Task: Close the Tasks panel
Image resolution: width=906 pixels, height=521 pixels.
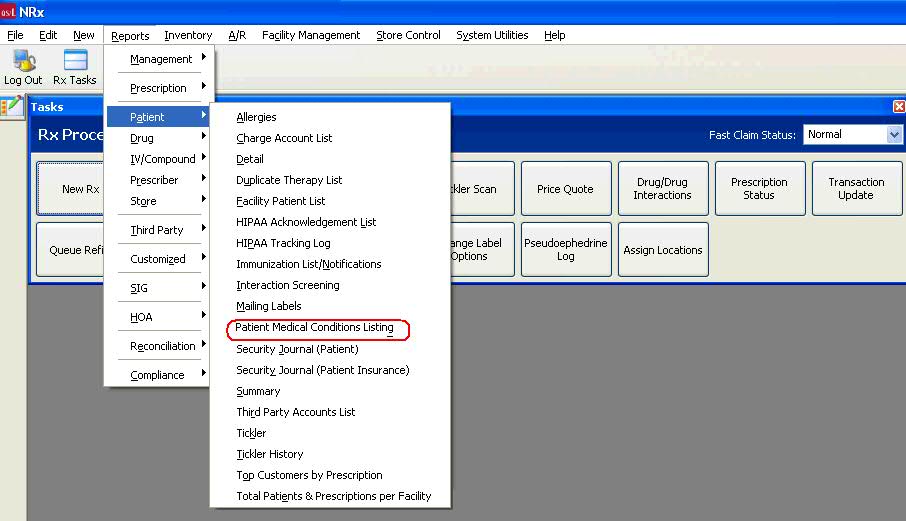Action: (x=899, y=106)
